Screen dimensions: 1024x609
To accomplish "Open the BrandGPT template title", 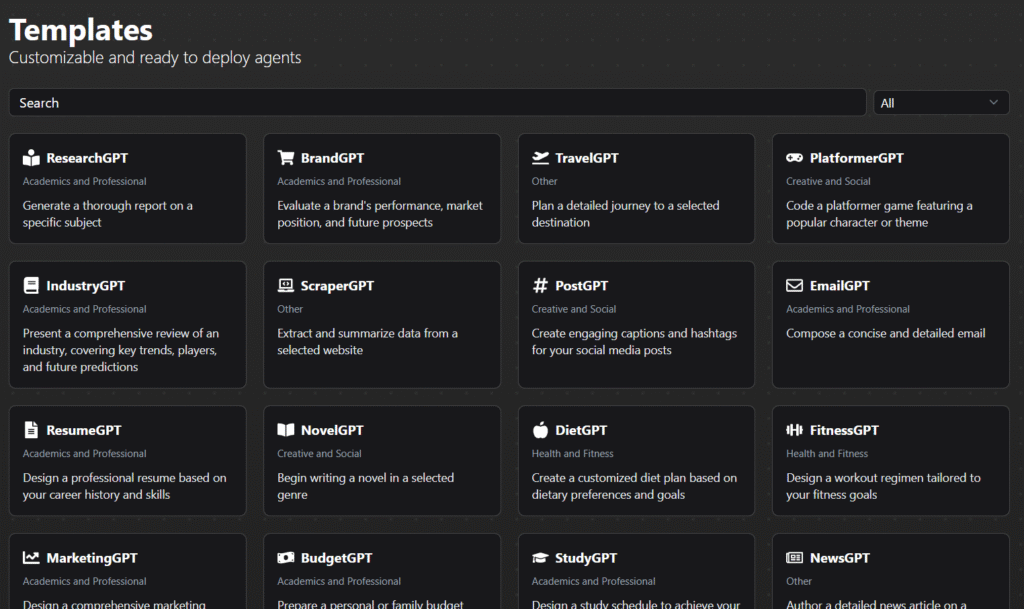I will coord(332,158).
